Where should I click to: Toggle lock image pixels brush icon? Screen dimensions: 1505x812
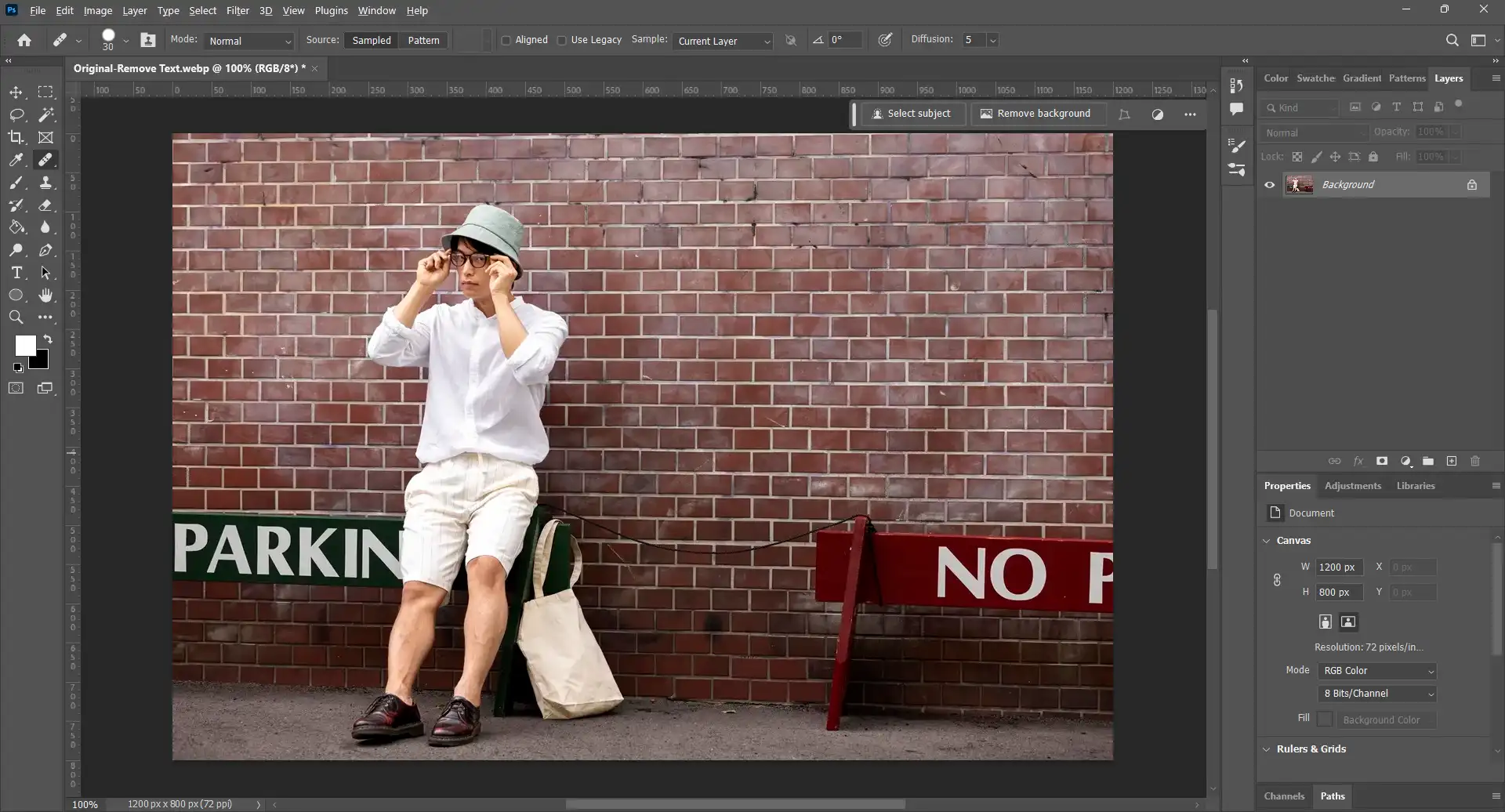pos(1316,157)
